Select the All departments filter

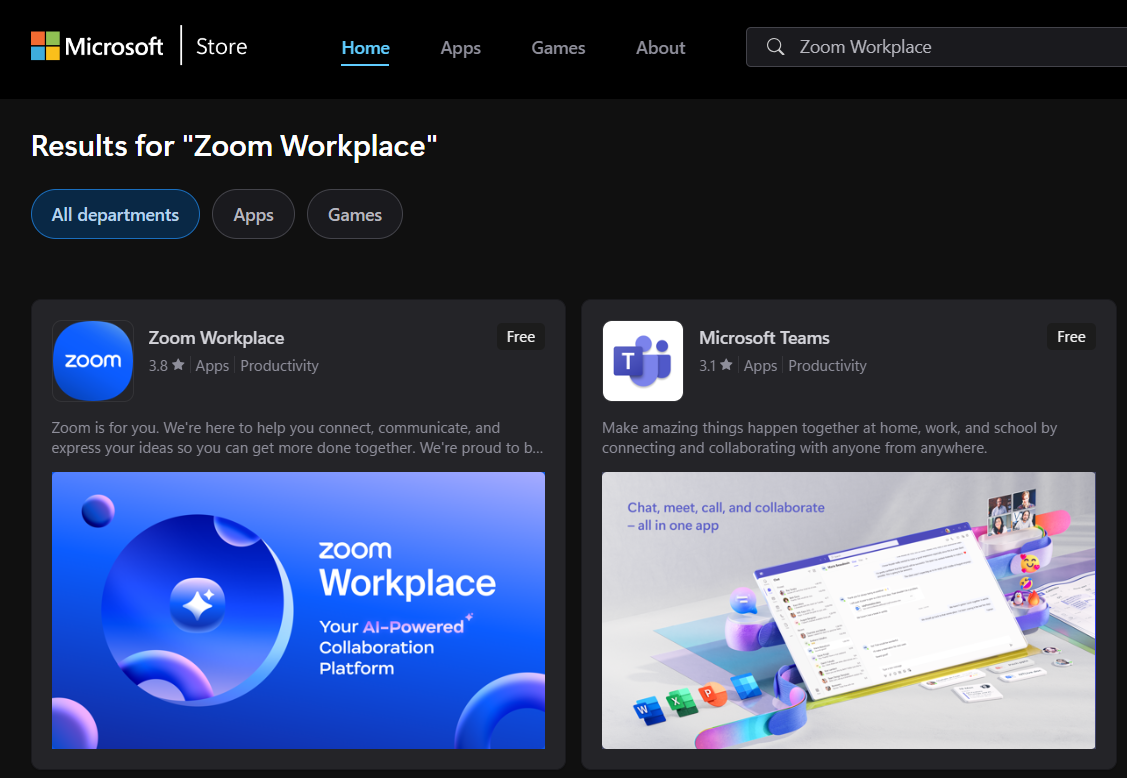tap(115, 214)
